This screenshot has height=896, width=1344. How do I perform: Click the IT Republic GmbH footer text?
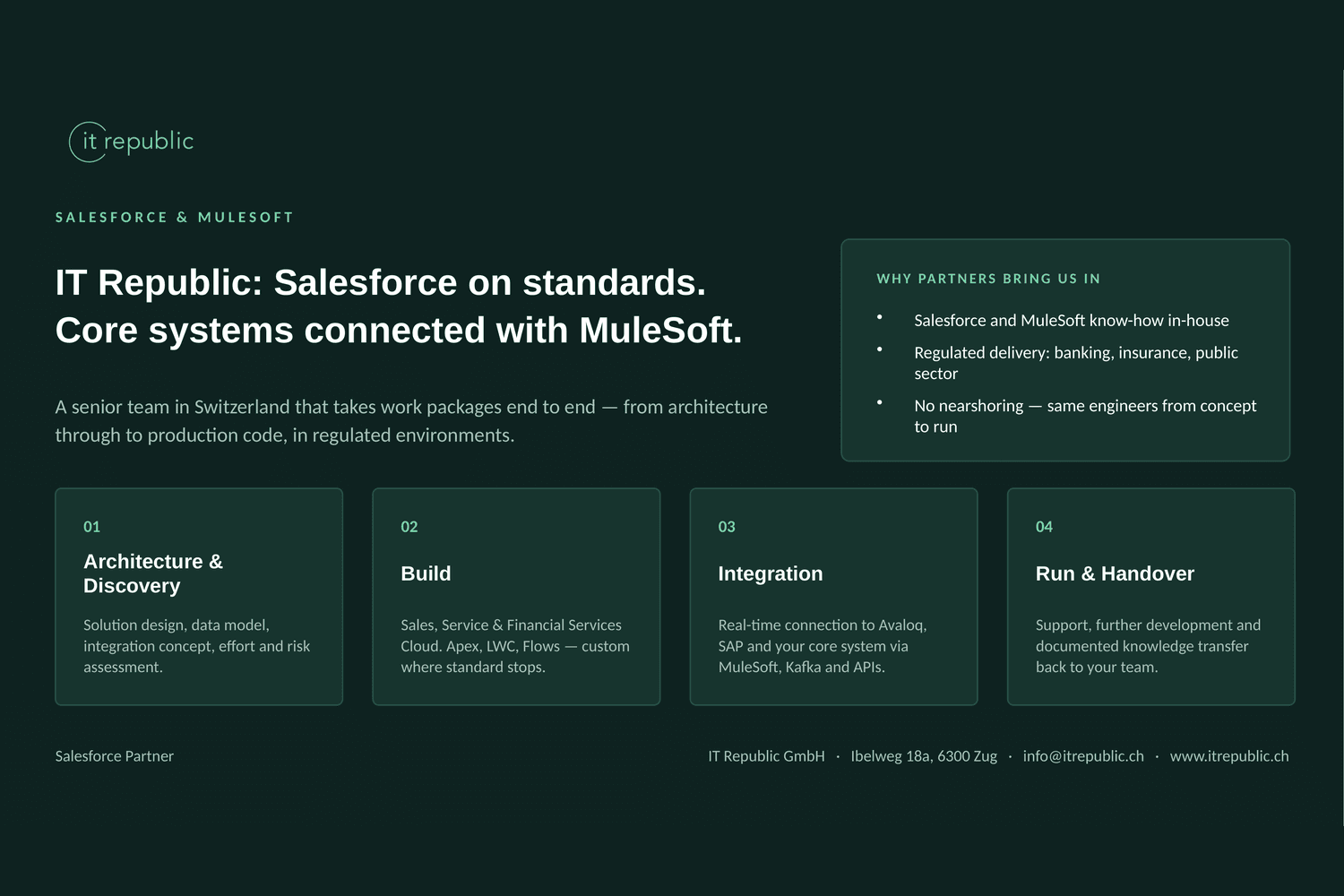766,756
